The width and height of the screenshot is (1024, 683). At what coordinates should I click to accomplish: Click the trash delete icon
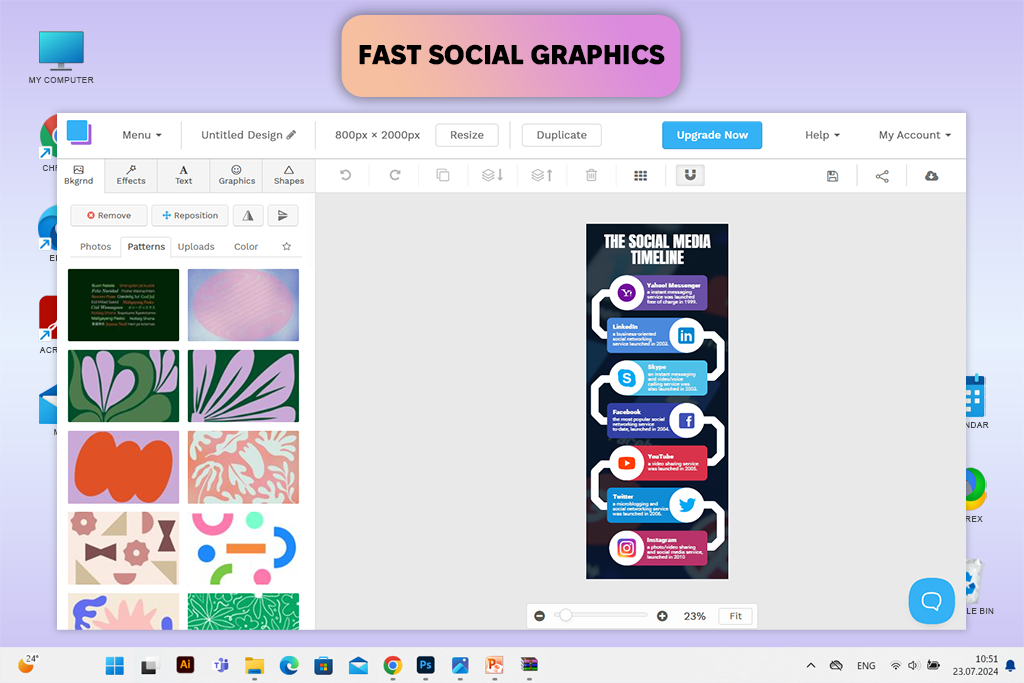tap(591, 175)
